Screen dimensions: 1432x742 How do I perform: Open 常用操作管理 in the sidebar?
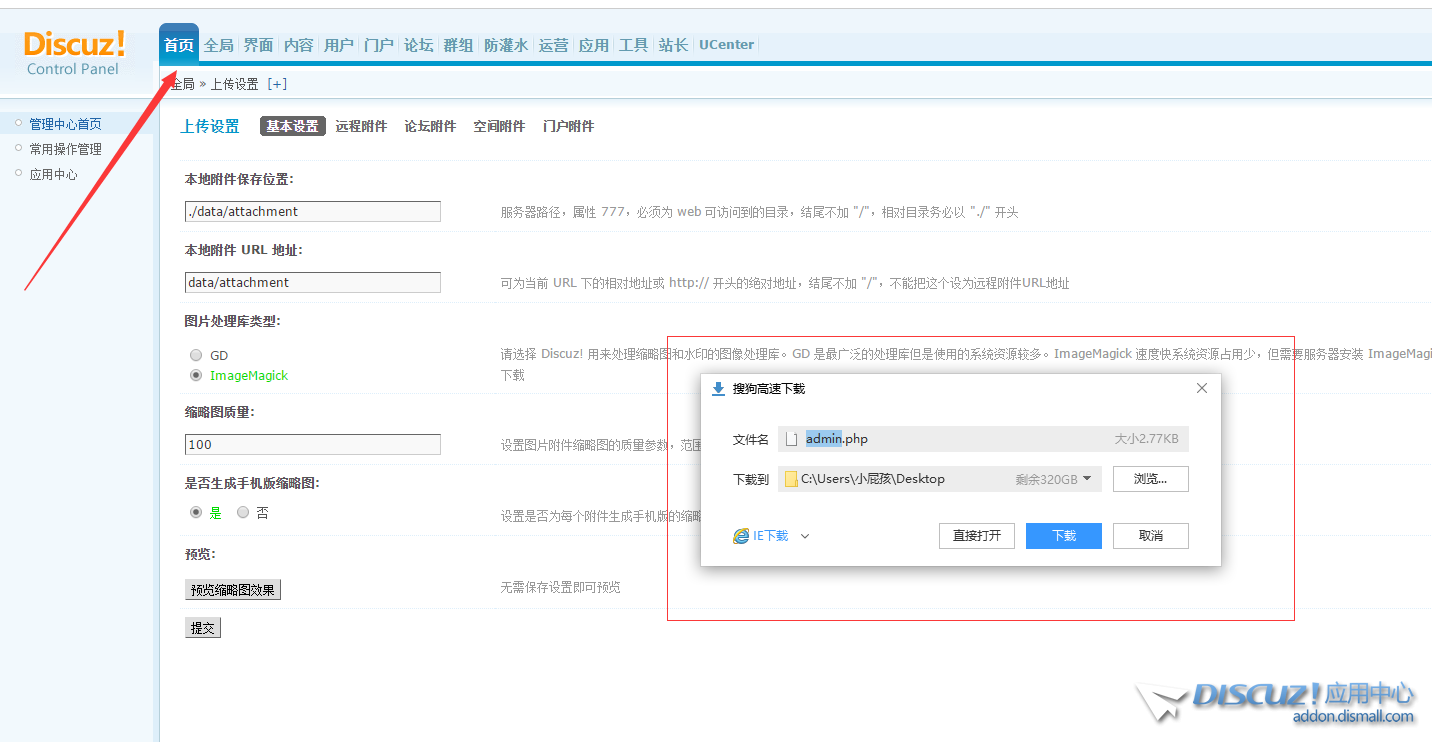pyautogui.click(x=65, y=149)
